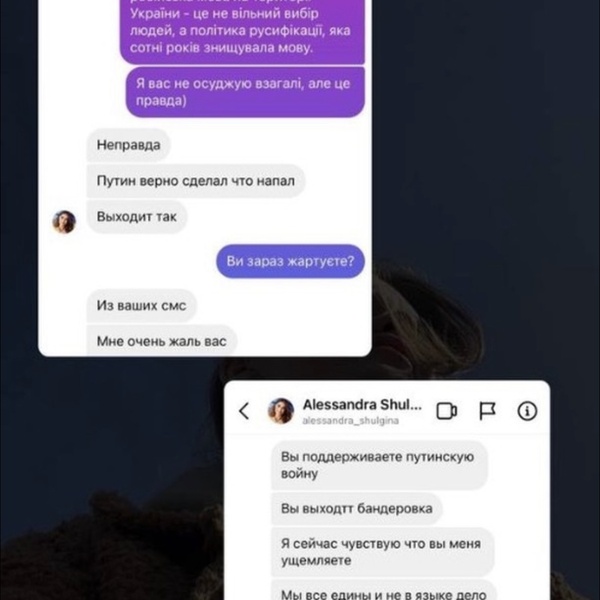The image size is (600, 600).
Task: Tap the back arrow in chat header
Action: coord(244,411)
